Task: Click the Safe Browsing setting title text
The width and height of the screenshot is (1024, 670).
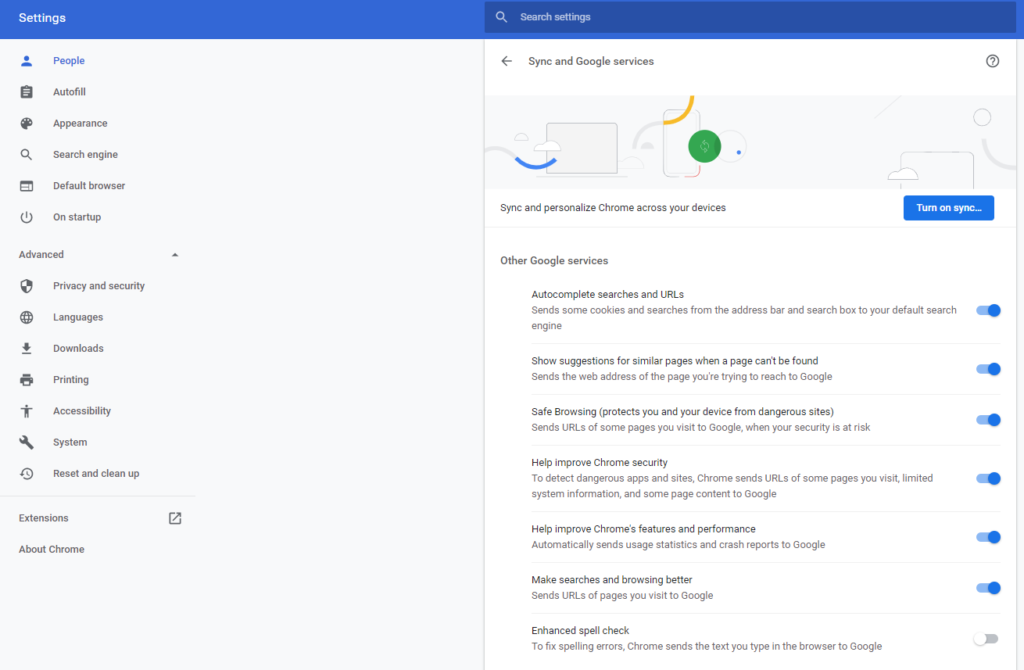Action: pyautogui.click(x=682, y=412)
